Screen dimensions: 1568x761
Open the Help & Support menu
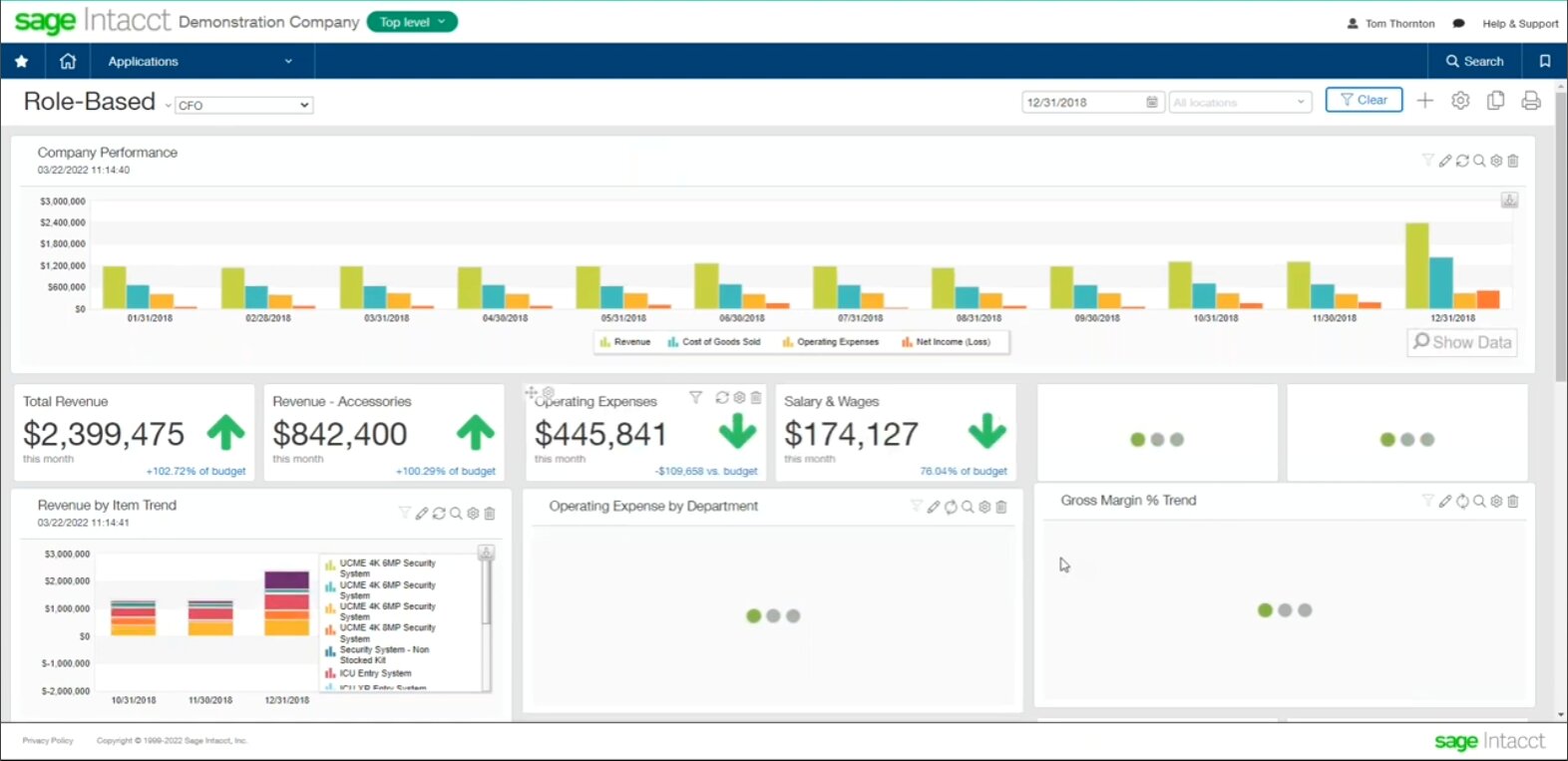(x=1519, y=24)
